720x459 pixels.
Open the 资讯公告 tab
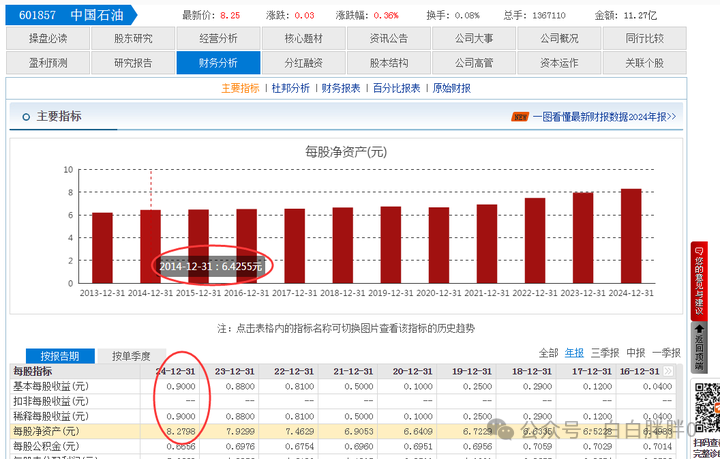coord(389,38)
